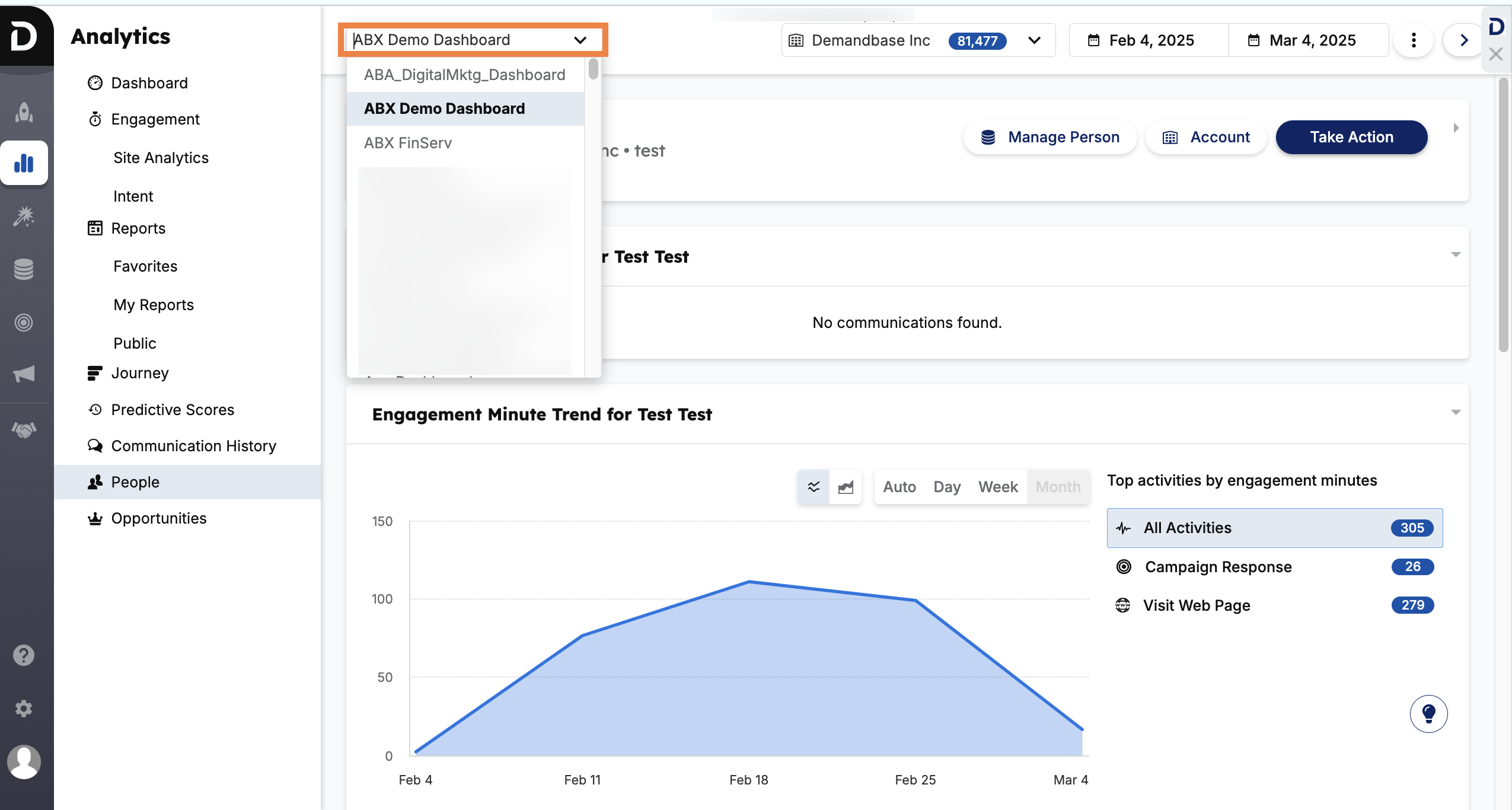The height and width of the screenshot is (810, 1512).
Task: Open the three-dot more options menu
Action: 1414,40
